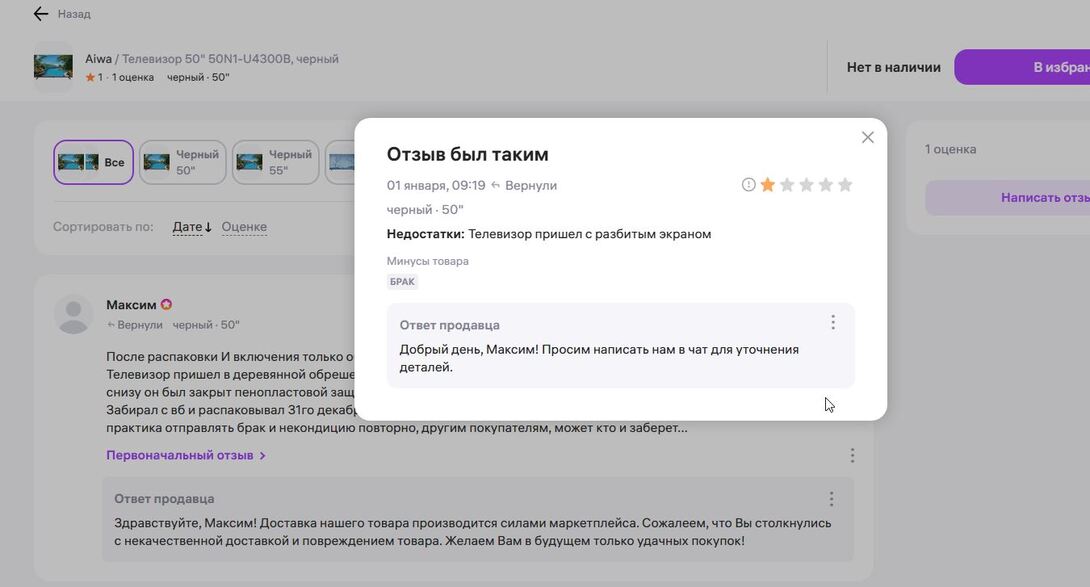Close the 'Отзыв был таким' popup
Image resolution: width=1090 pixels, height=587 pixels.
coord(867,138)
